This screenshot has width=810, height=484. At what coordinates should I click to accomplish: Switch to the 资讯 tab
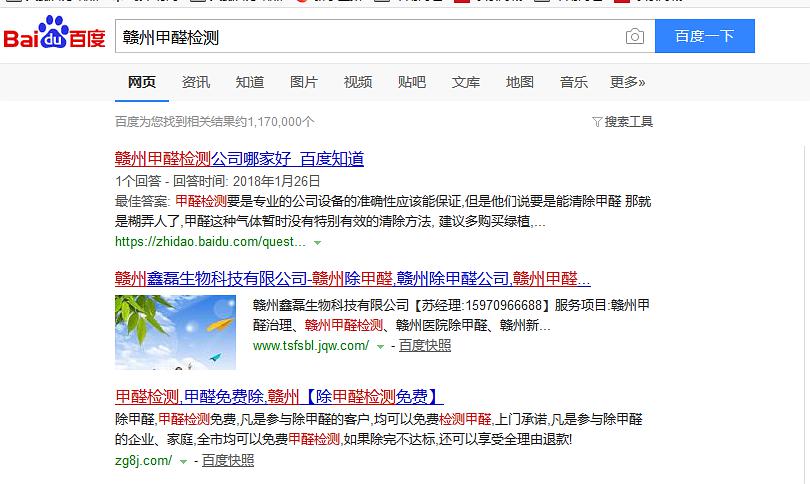(196, 82)
